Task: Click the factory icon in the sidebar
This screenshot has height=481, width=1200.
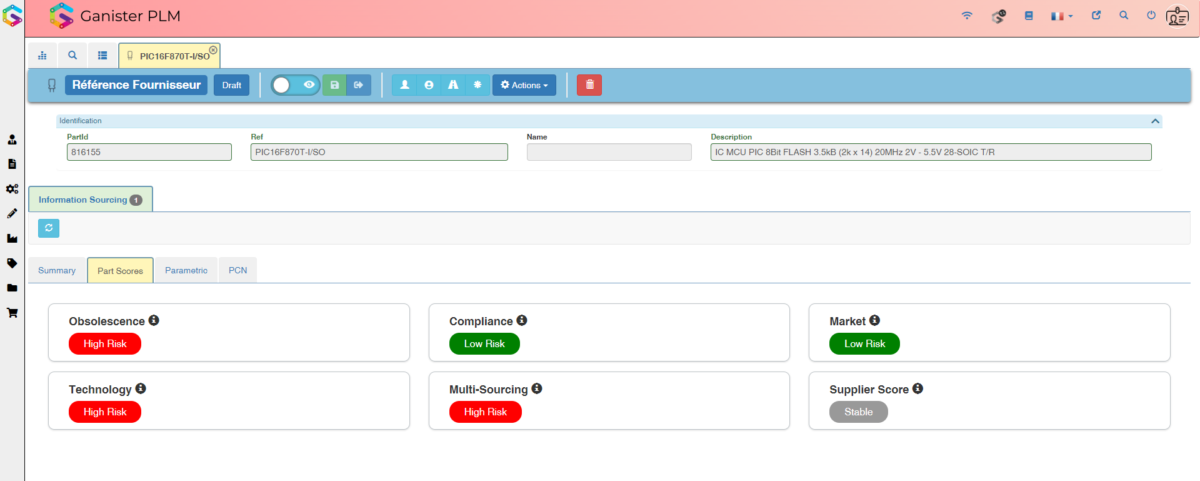Action: [x=12, y=238]
